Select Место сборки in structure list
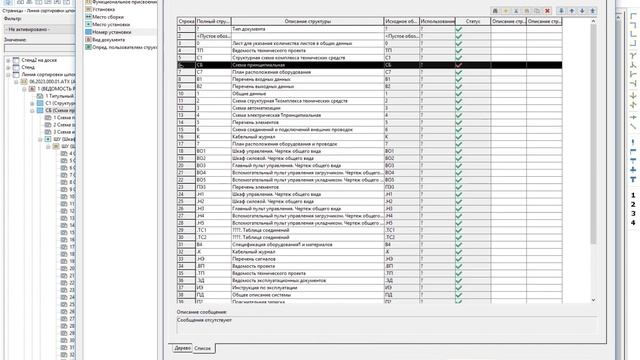Viewport: 640px width, 360px height. [x=108, y=17]
